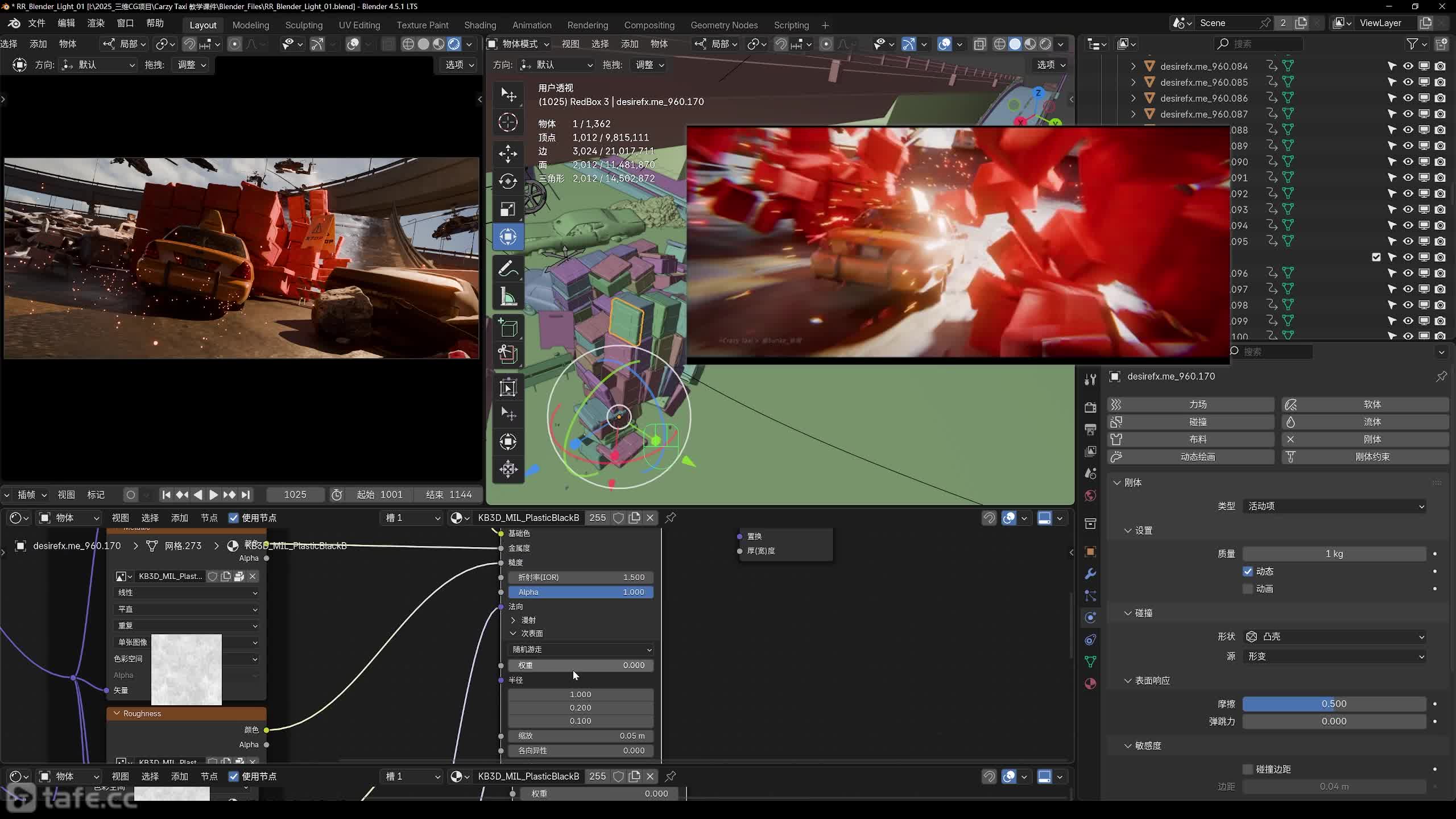Select the Annotate pencil tool

click(508, 269)
